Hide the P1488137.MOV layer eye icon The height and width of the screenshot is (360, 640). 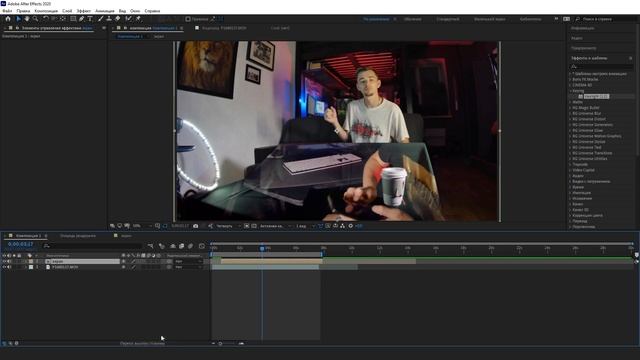[x=4, y=267]
